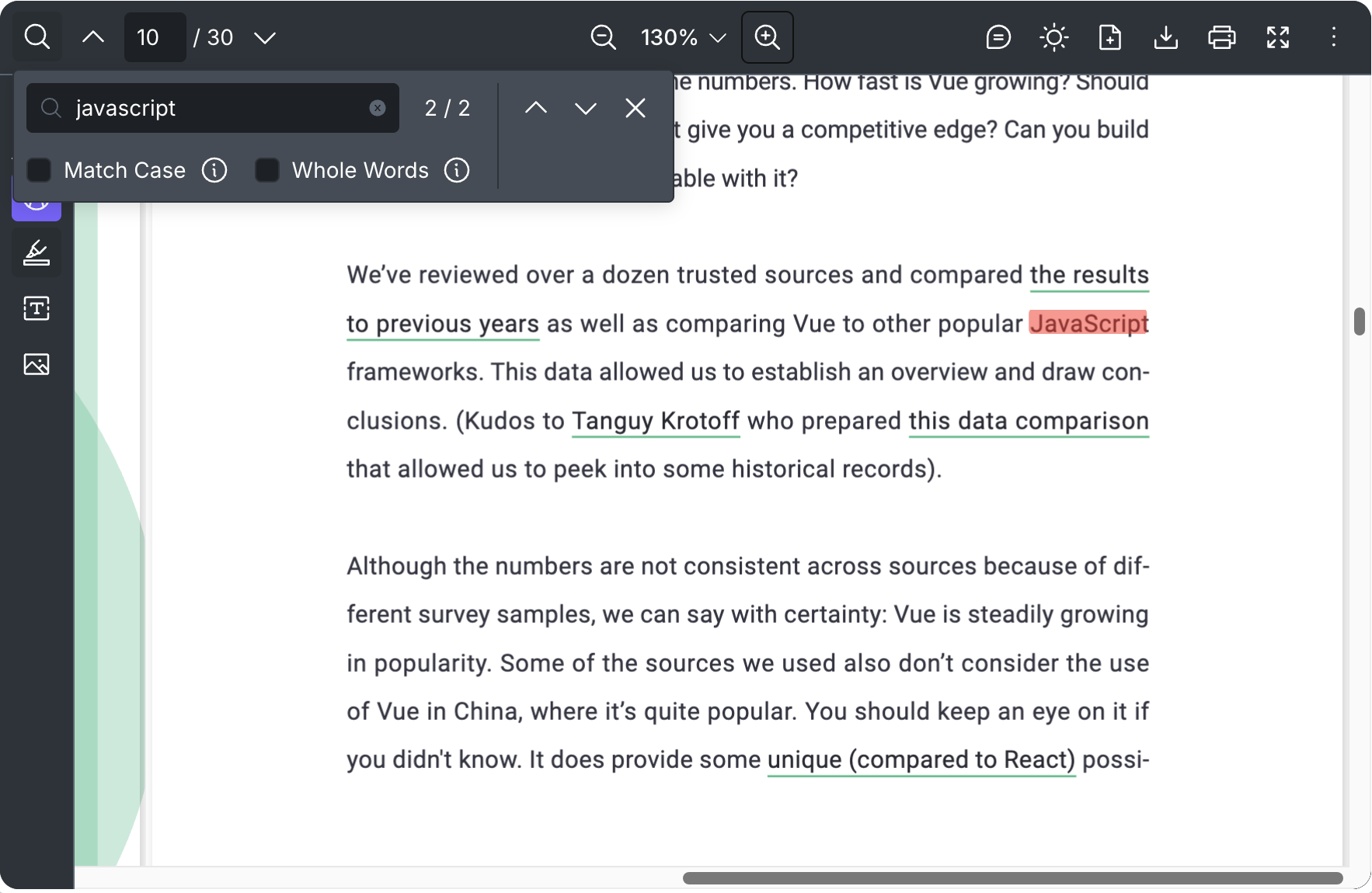Viewport: 1372px width, 893px height.
Task: Show info for Whole Words option
Action: [x=457, y=170]
